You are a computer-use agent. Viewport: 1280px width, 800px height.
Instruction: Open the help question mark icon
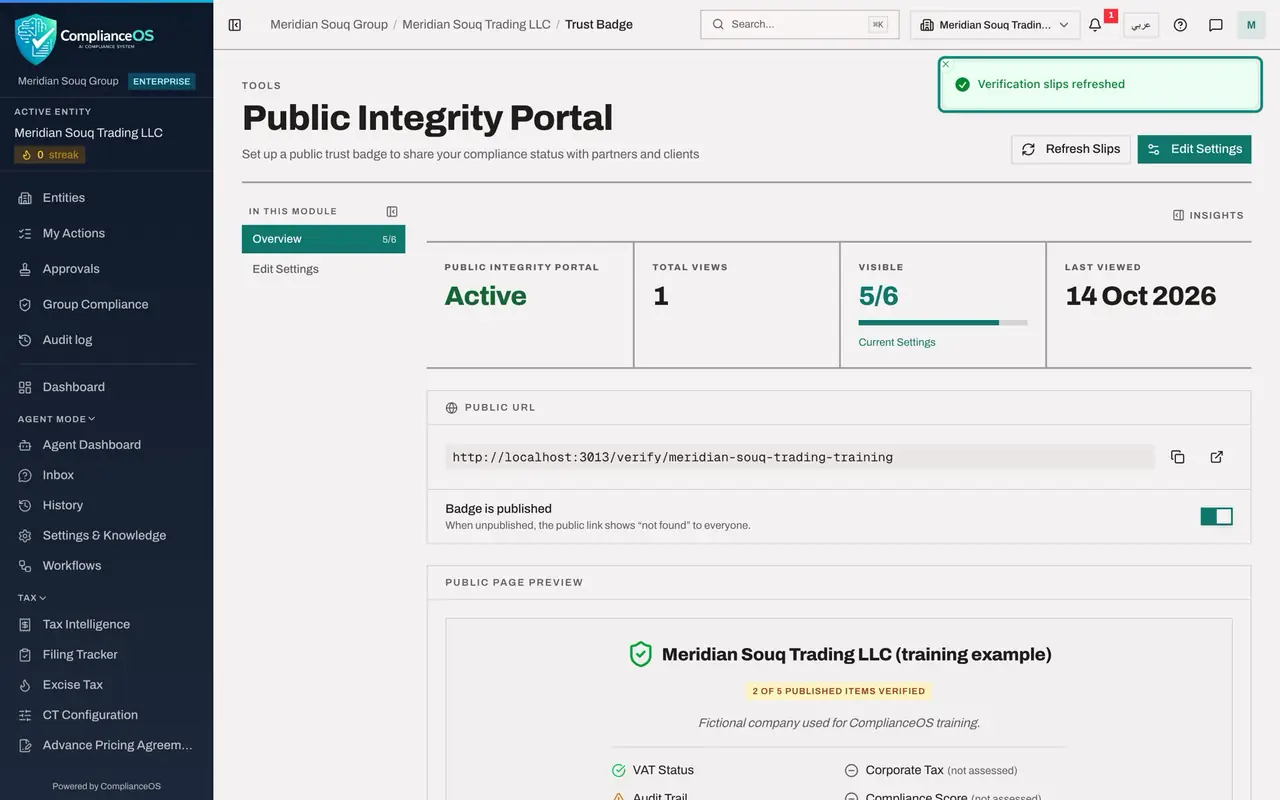pos(1180,25)
